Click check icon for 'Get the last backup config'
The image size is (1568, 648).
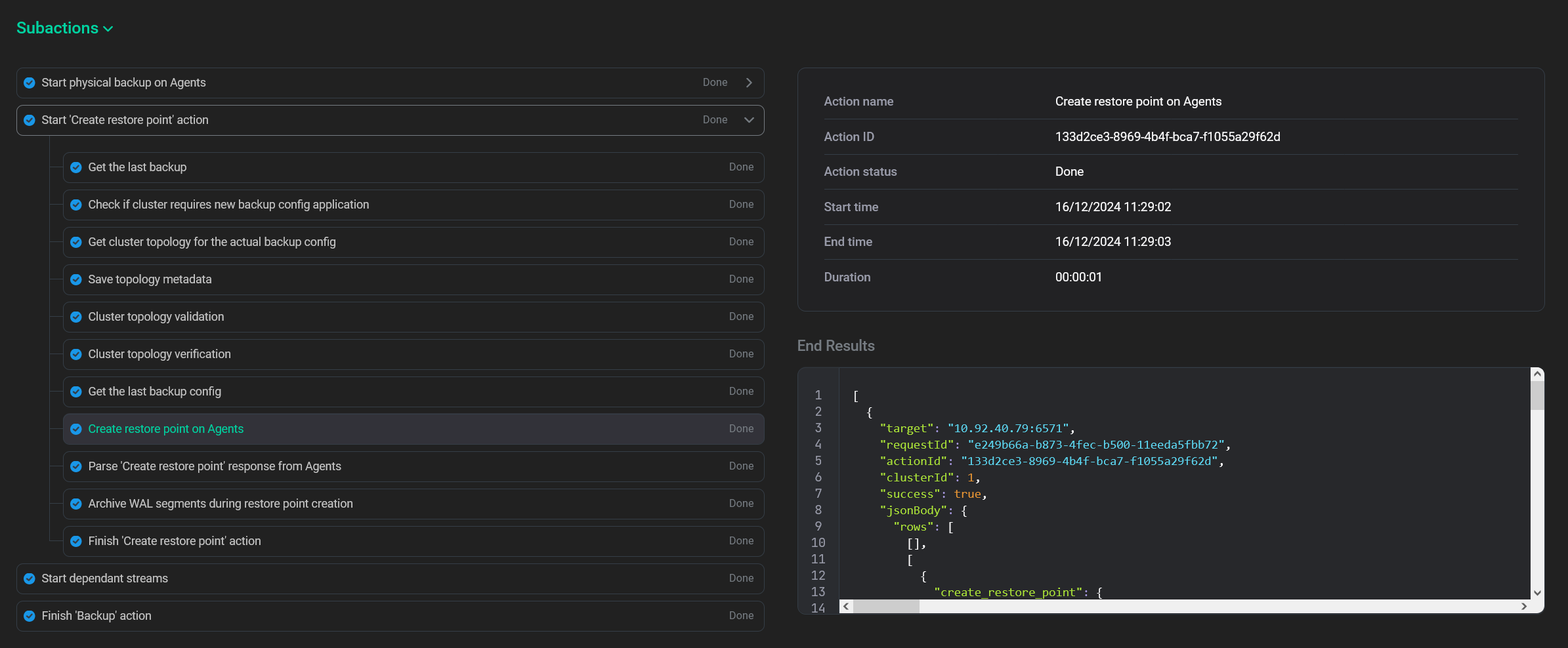click(x=76, y=392)
